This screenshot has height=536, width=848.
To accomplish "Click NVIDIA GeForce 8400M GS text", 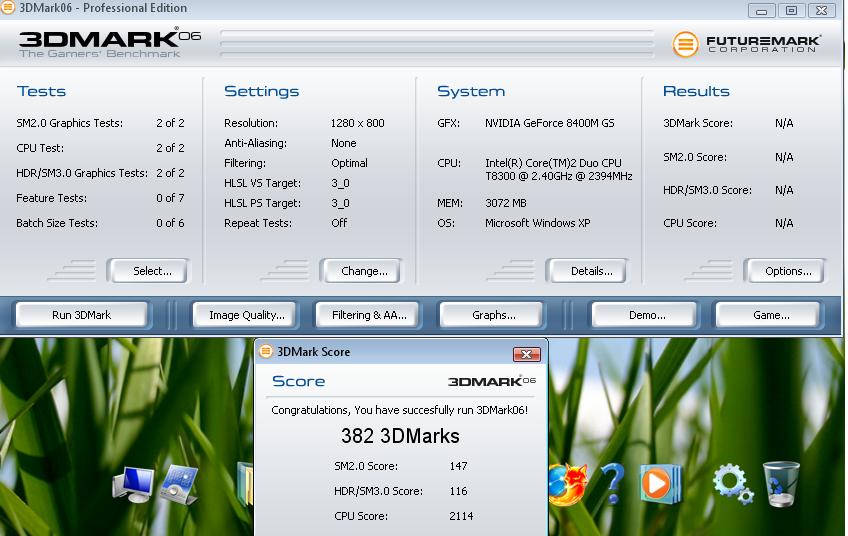I will click(x=549, y=123).
